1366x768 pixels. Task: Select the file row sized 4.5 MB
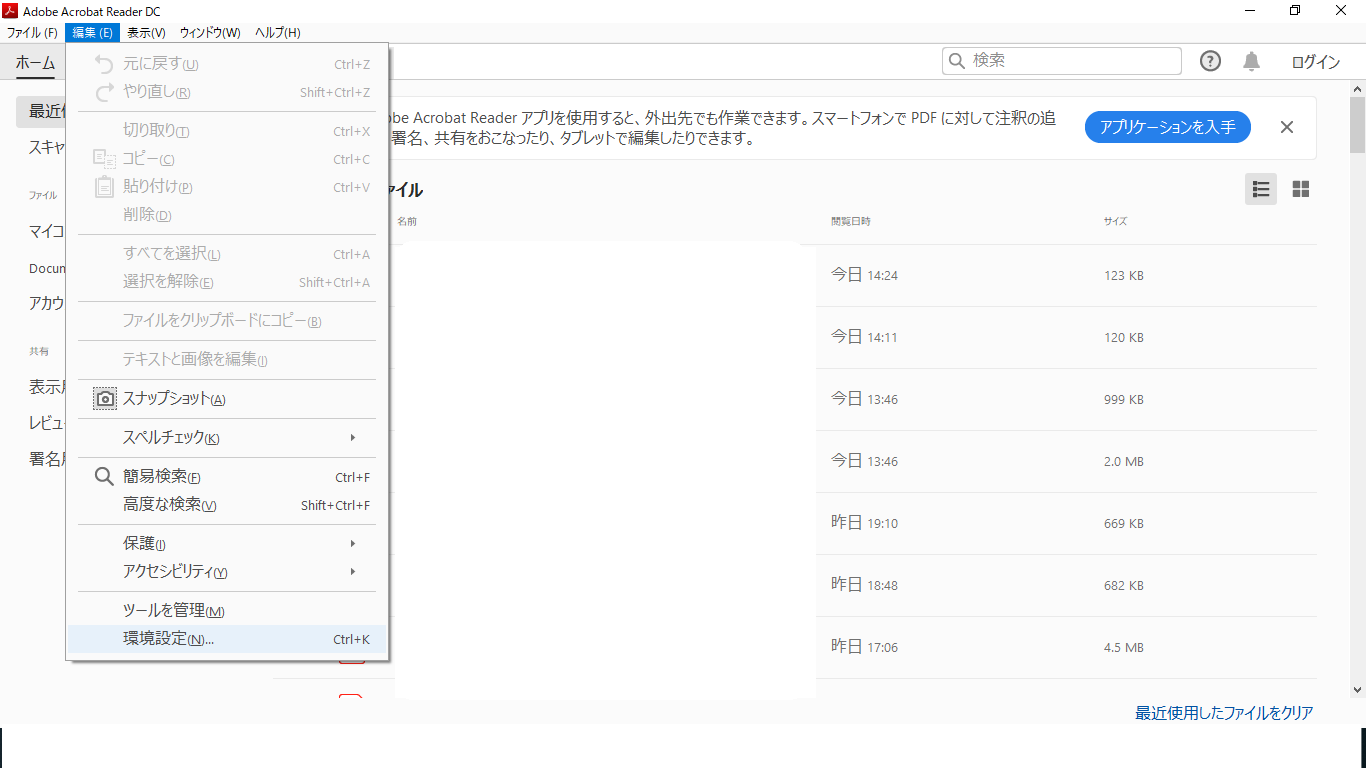[x=795, y=647]
